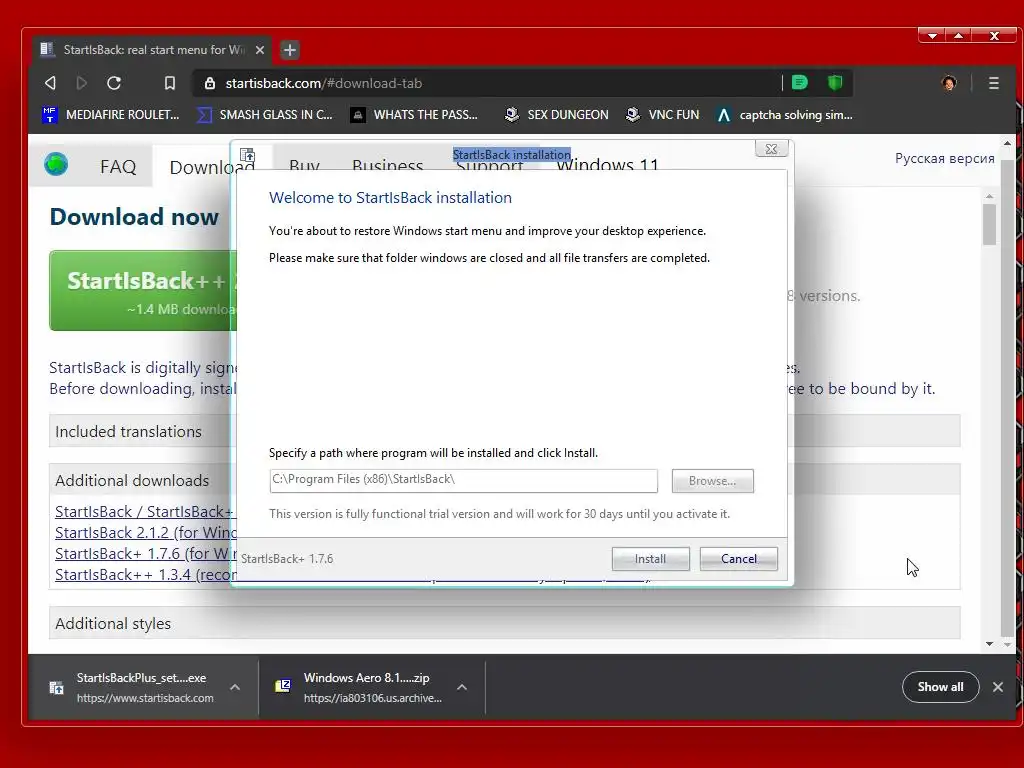Click the page scrollbar down arrow
This screenshot has height=768, width=1024.
click(x=989, y=644)
